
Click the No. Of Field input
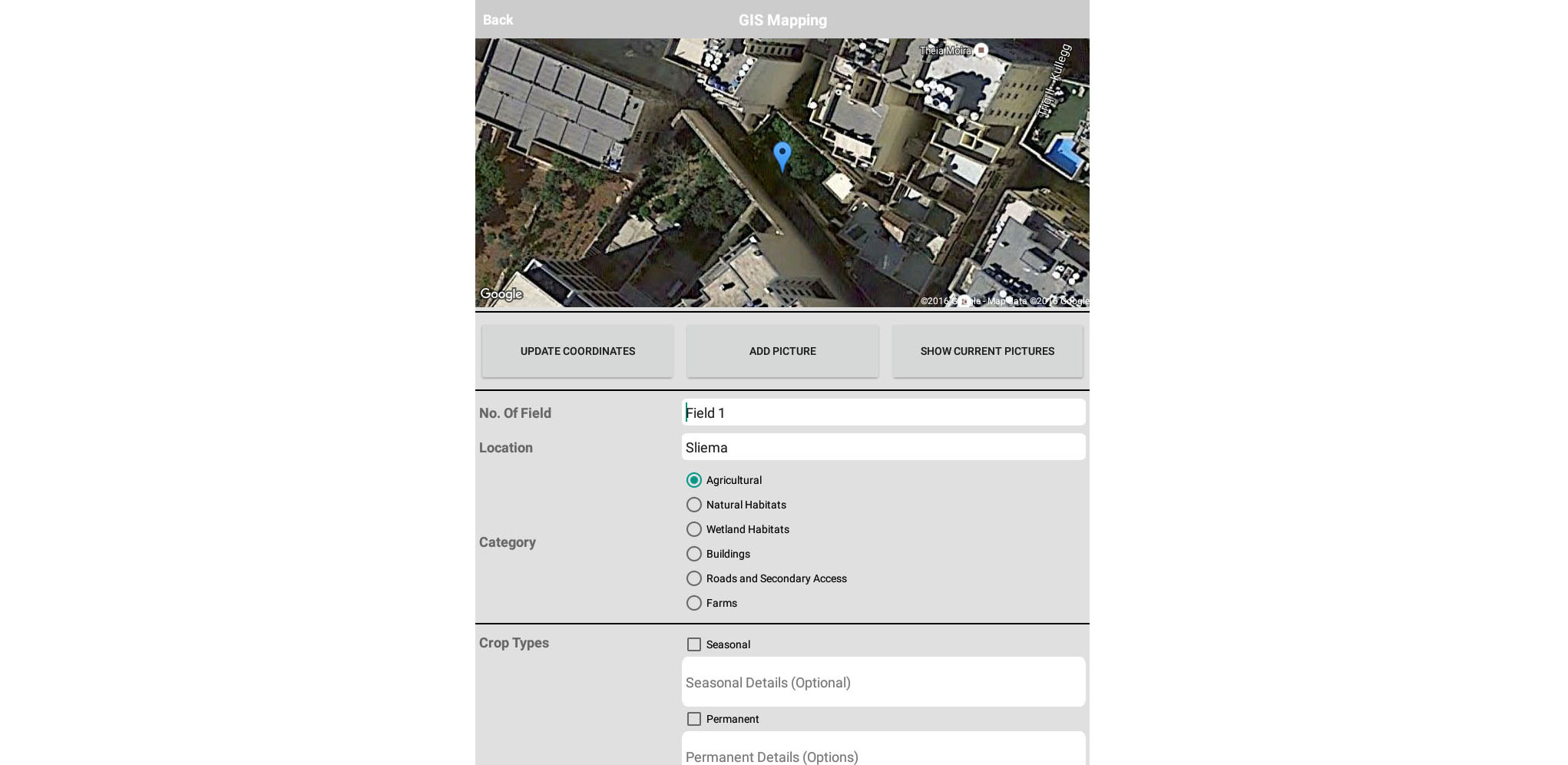click(883, 412)
